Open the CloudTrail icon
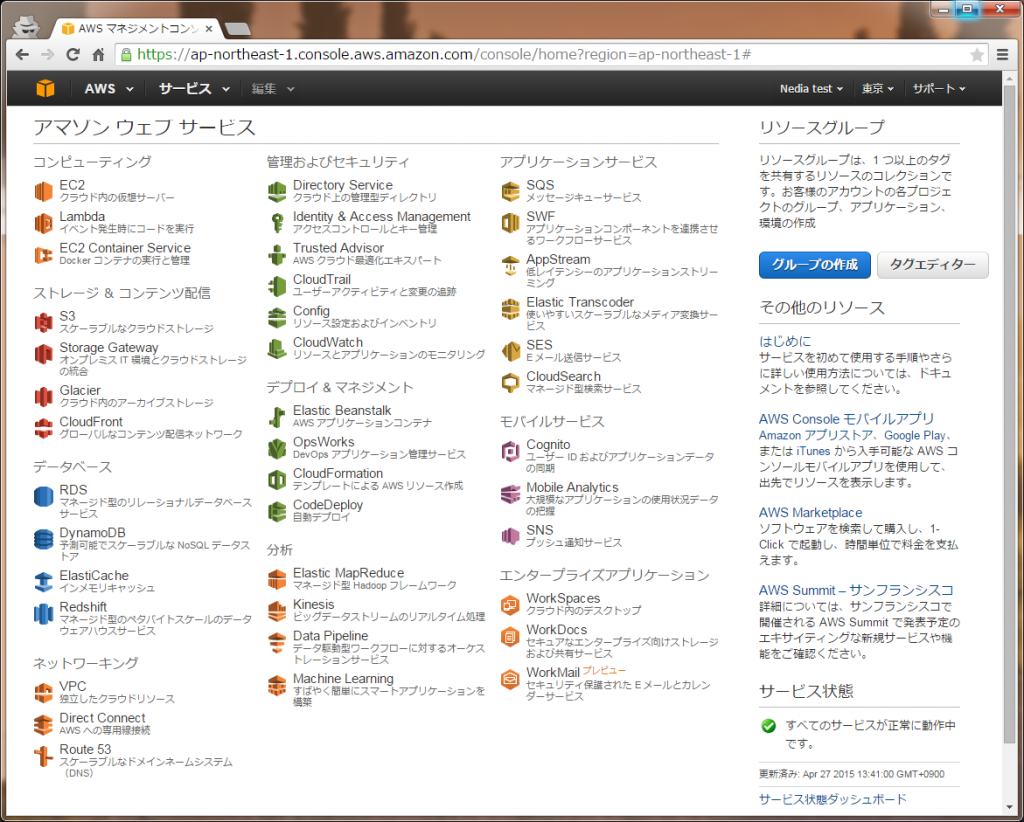The height and width of the screenshot is (822, 1024). click(277, 286)
